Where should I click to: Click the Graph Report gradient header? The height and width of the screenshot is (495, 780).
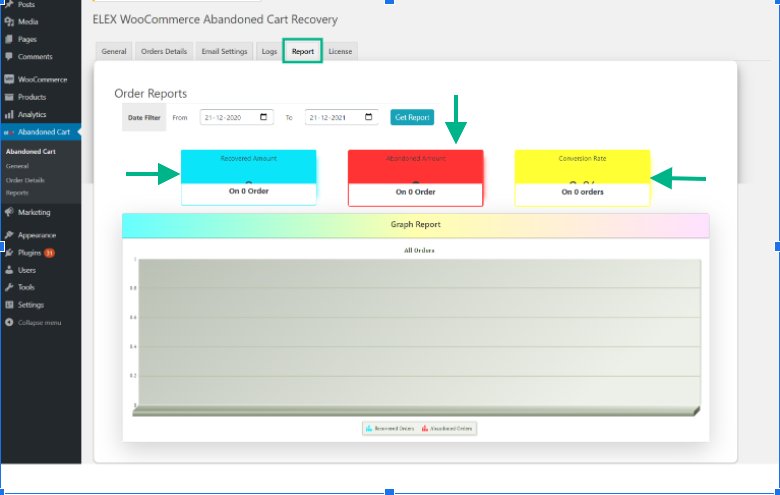(x=416, y=225)
